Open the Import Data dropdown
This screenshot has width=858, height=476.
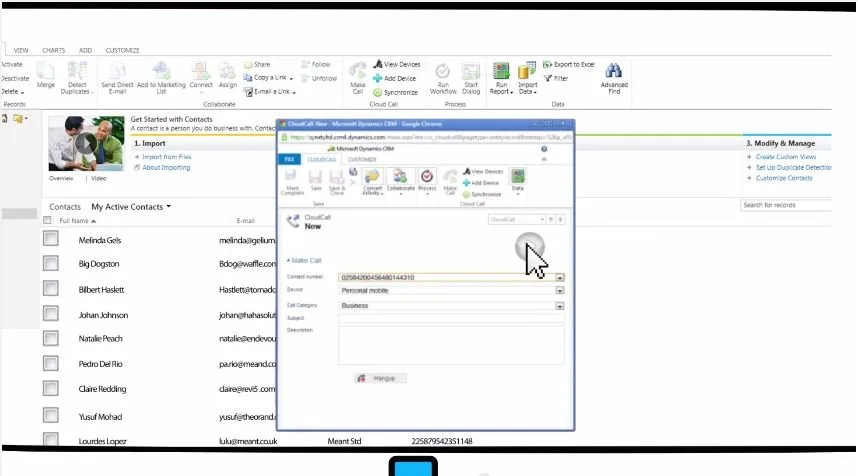tap(527, 78)
